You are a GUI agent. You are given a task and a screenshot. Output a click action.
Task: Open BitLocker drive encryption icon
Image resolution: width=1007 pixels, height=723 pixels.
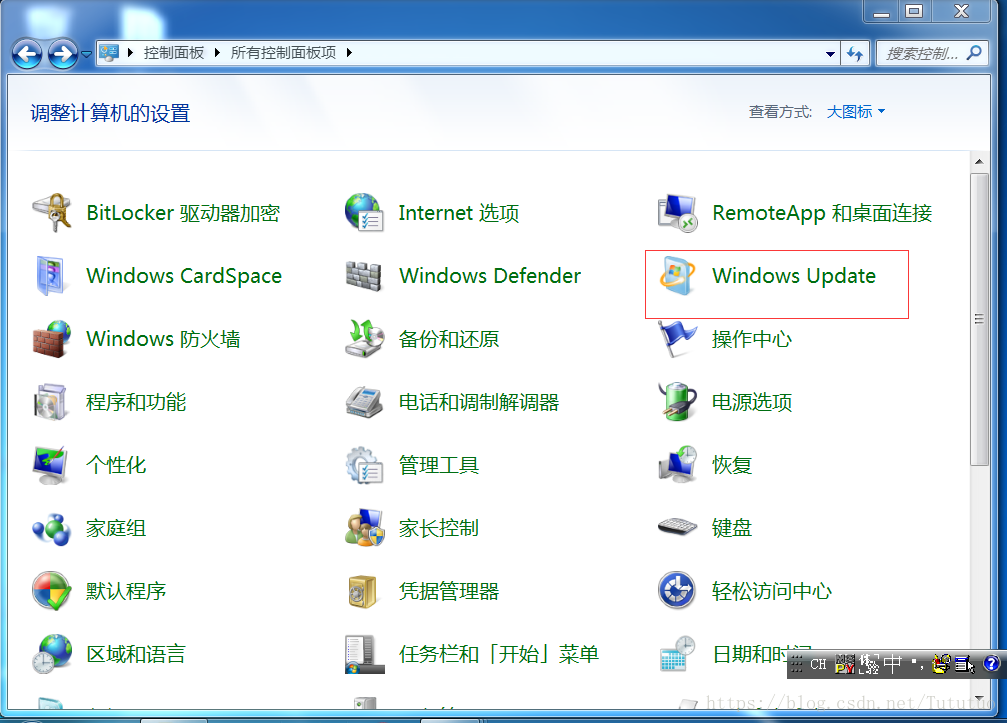click(51, 213)
